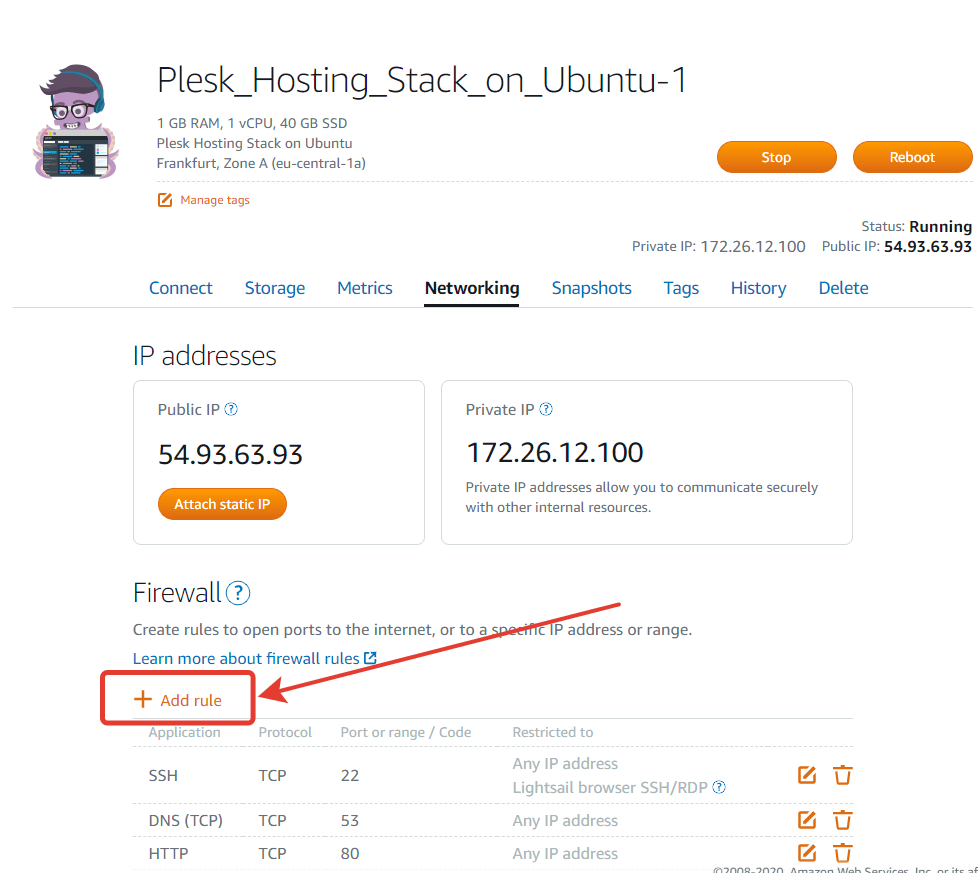
Task: Click the header Private IP 172.26.12.100
Action: pyautogui.click(x=719, y=246)
